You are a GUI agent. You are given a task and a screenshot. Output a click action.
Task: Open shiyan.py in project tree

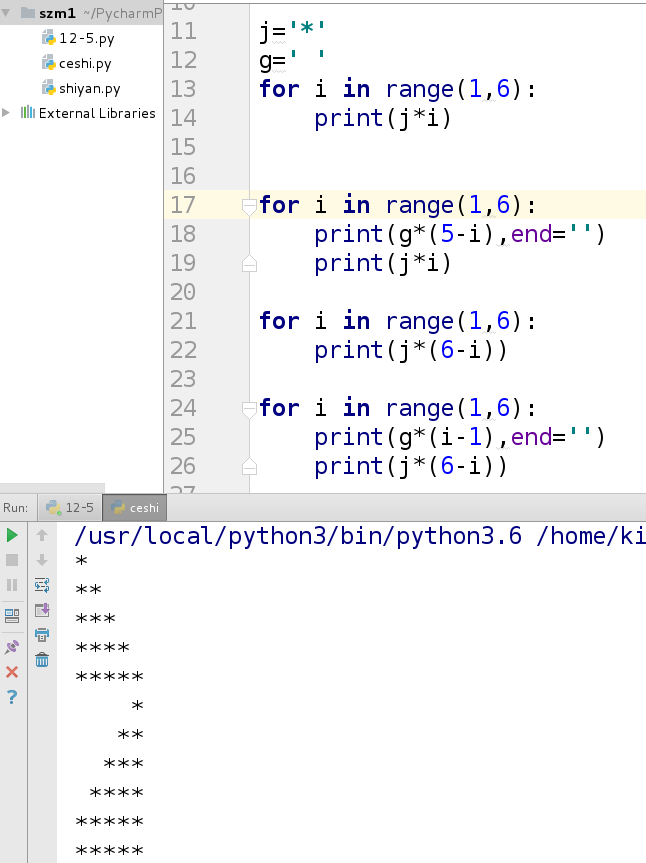click(81, 88)
